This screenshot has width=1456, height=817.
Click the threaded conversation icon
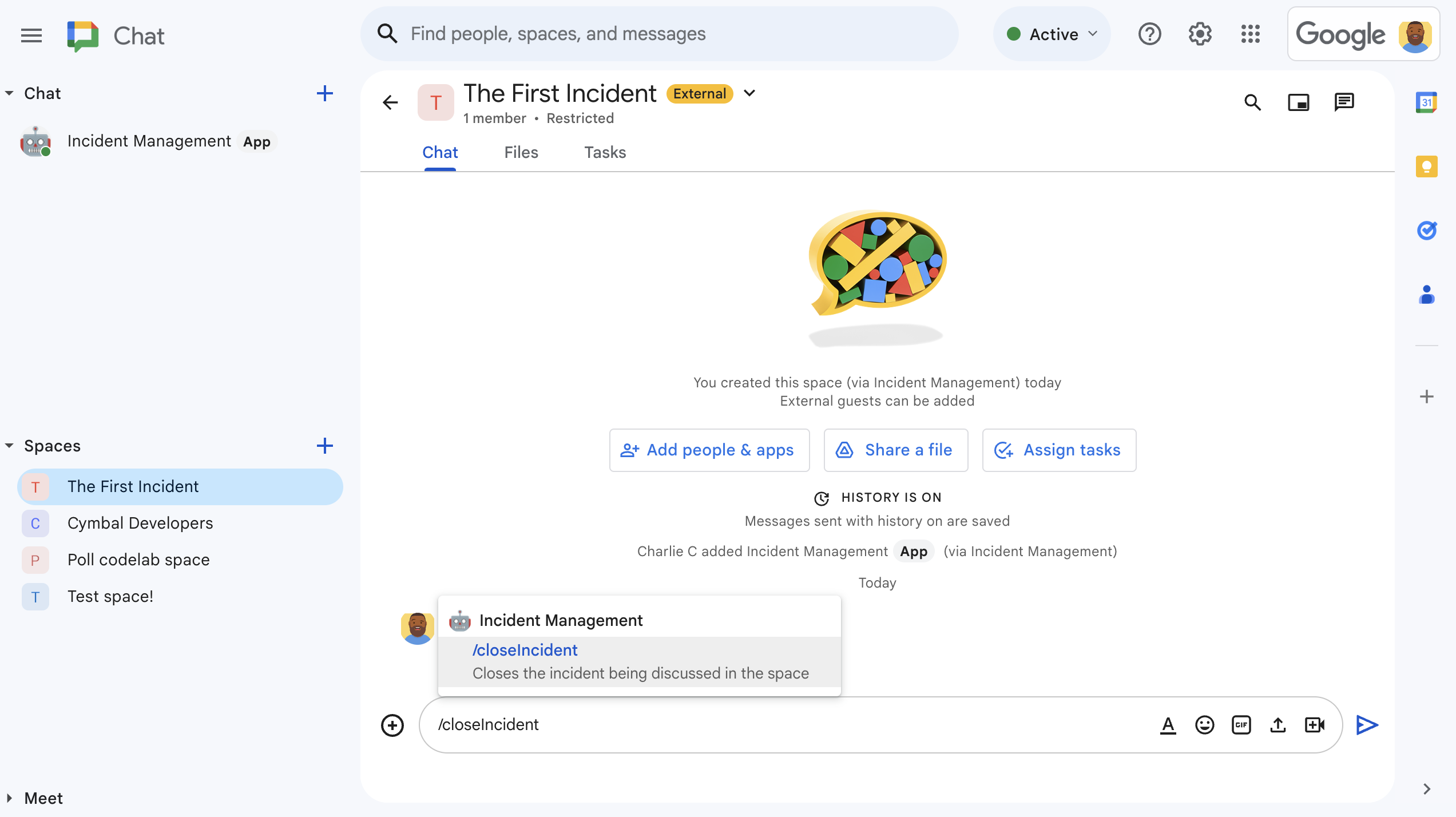tap(1345, 102)
